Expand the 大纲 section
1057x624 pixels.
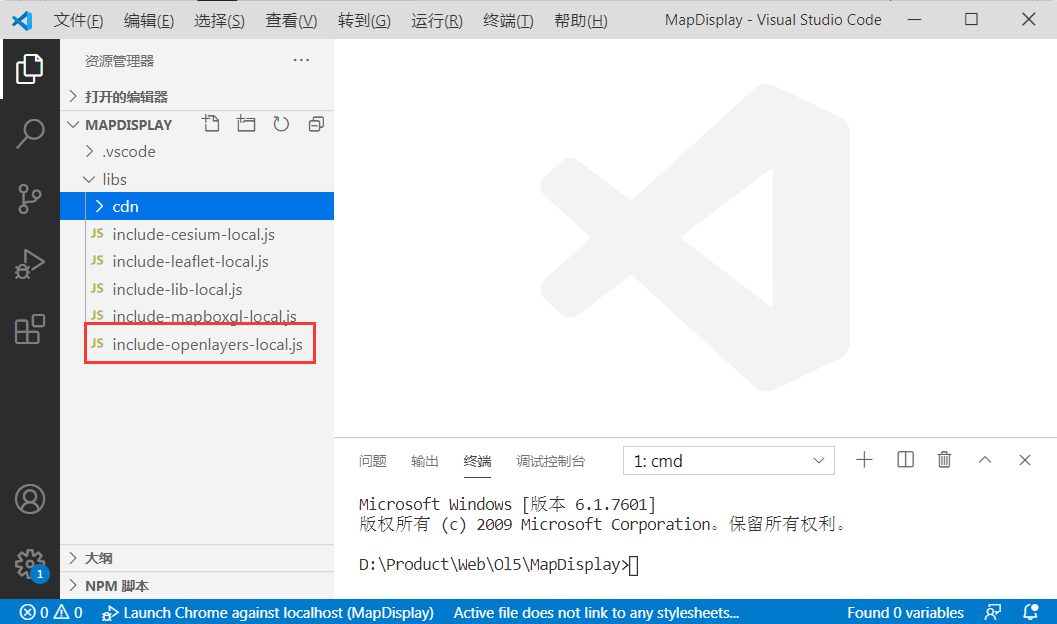[x=197, y=558]
